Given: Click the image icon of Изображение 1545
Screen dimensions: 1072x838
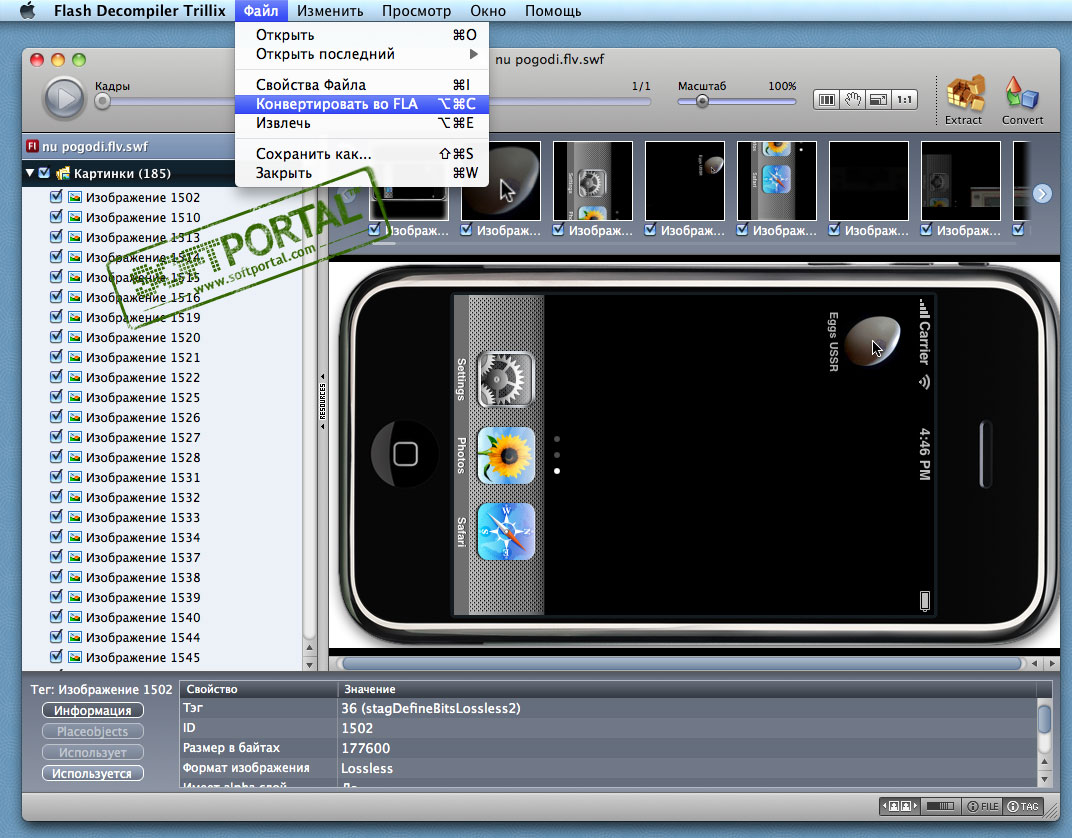Looking at the screenshot, I should click(75, 658).
